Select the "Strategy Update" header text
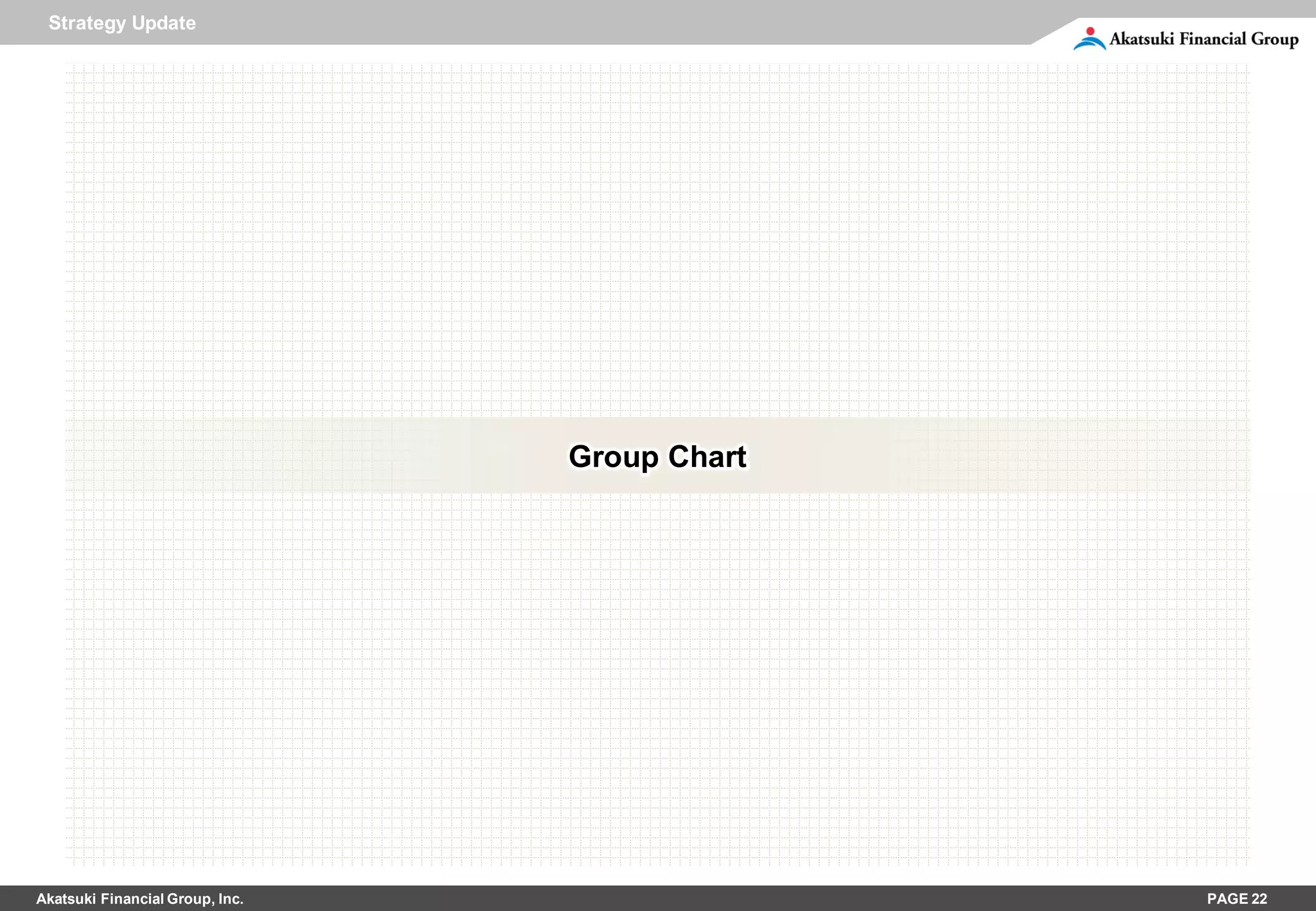Viewport: 1316px width, 911px height. click(x=122, y=23)
